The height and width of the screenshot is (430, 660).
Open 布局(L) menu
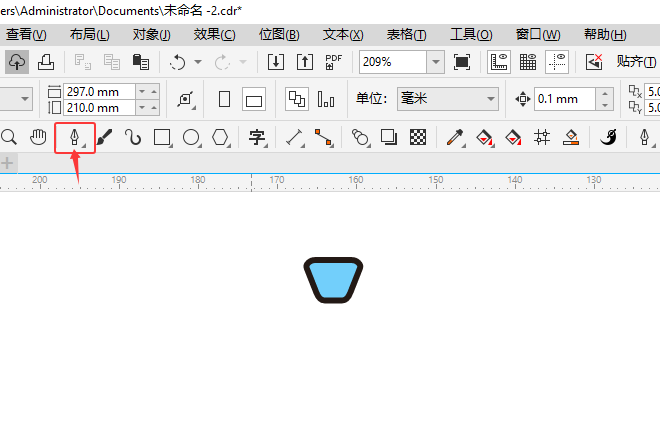pyautogui.click(x=90, y=35)
